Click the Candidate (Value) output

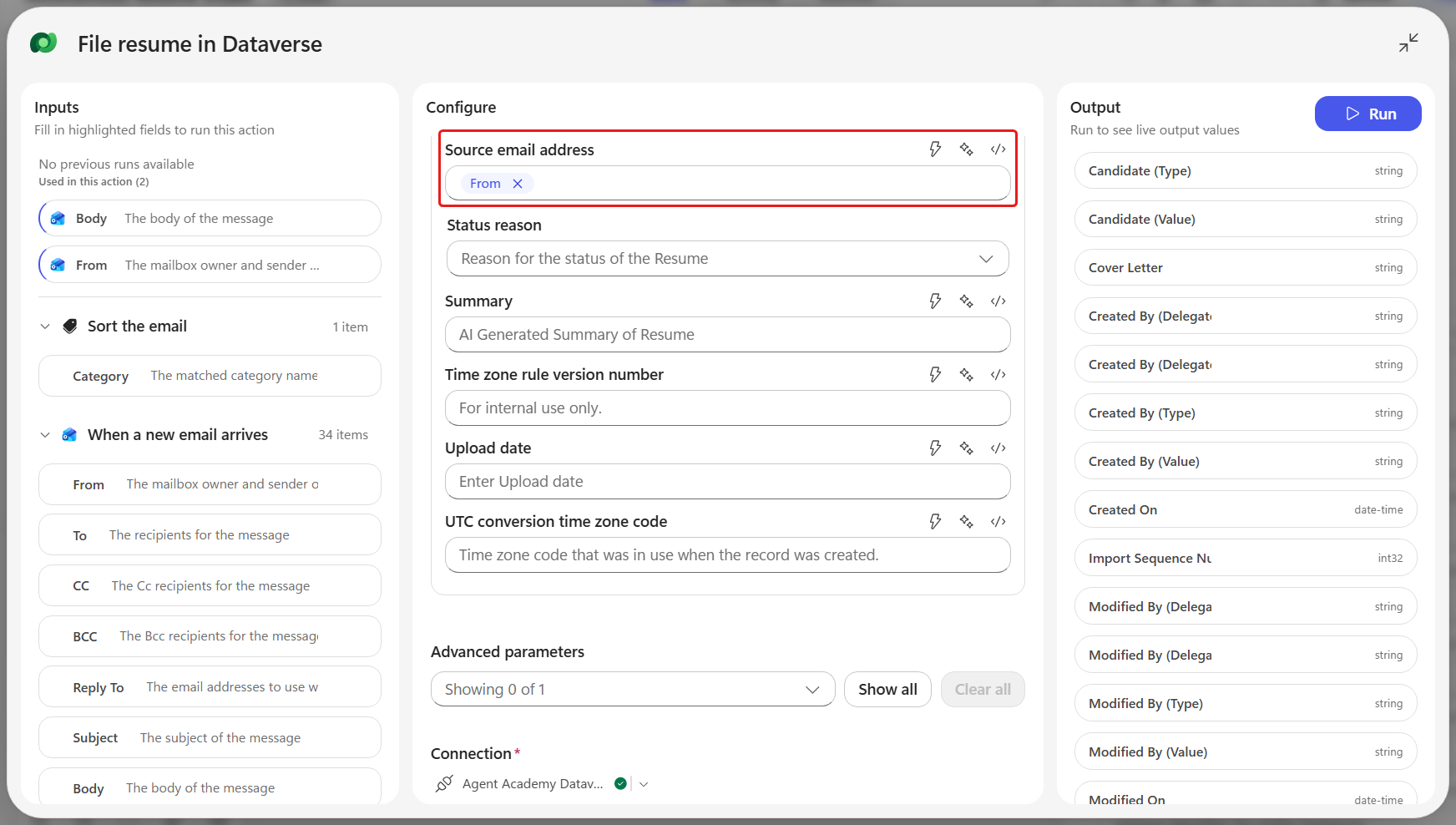[1246, 219]
